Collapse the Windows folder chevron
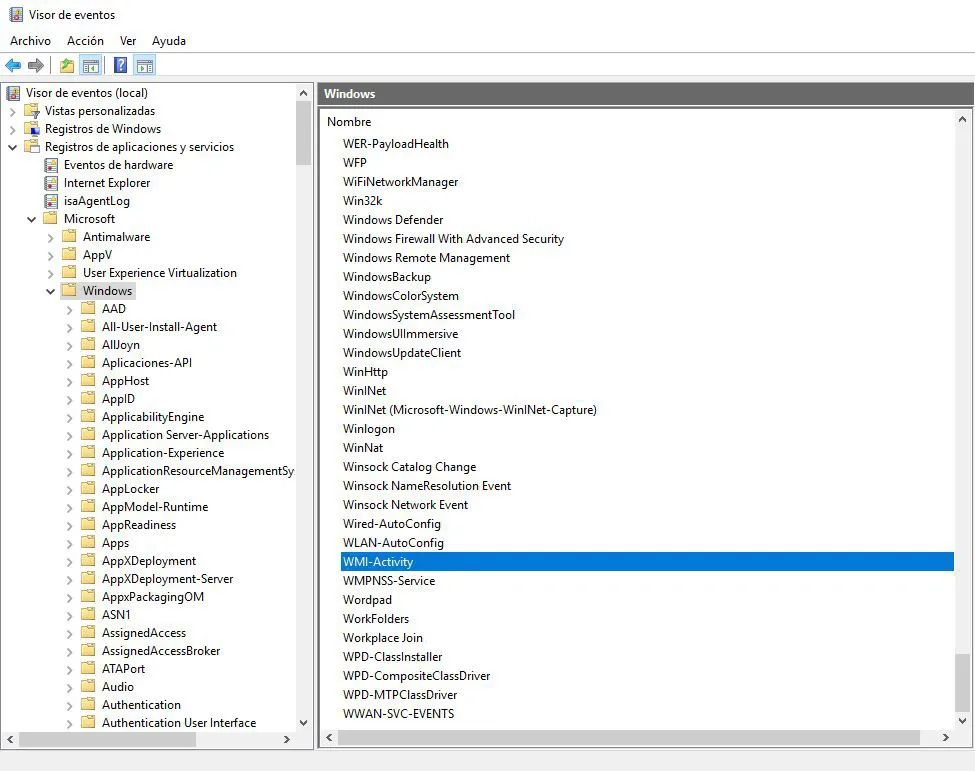Image resolution: width=975 pixels, height=771 pixels. tap(50, 292)
